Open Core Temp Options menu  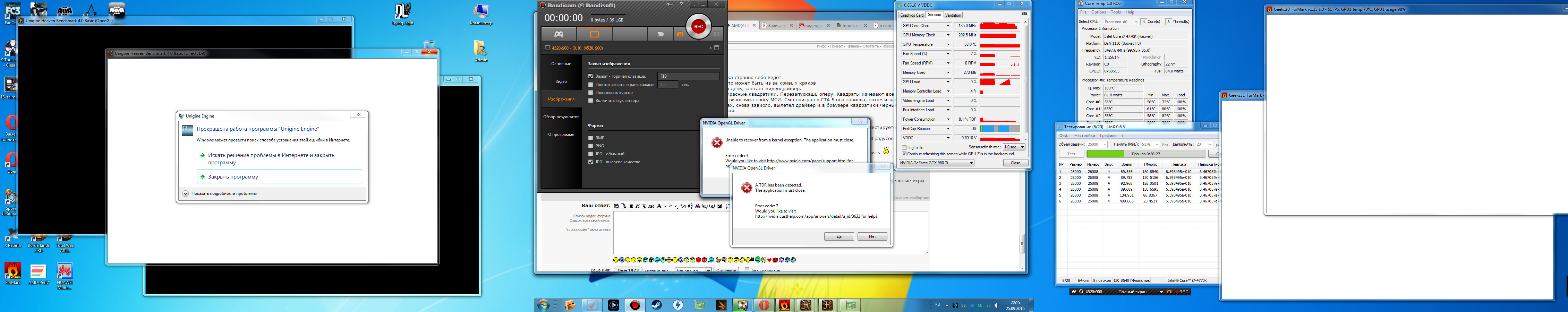(x=1098, y=12)
